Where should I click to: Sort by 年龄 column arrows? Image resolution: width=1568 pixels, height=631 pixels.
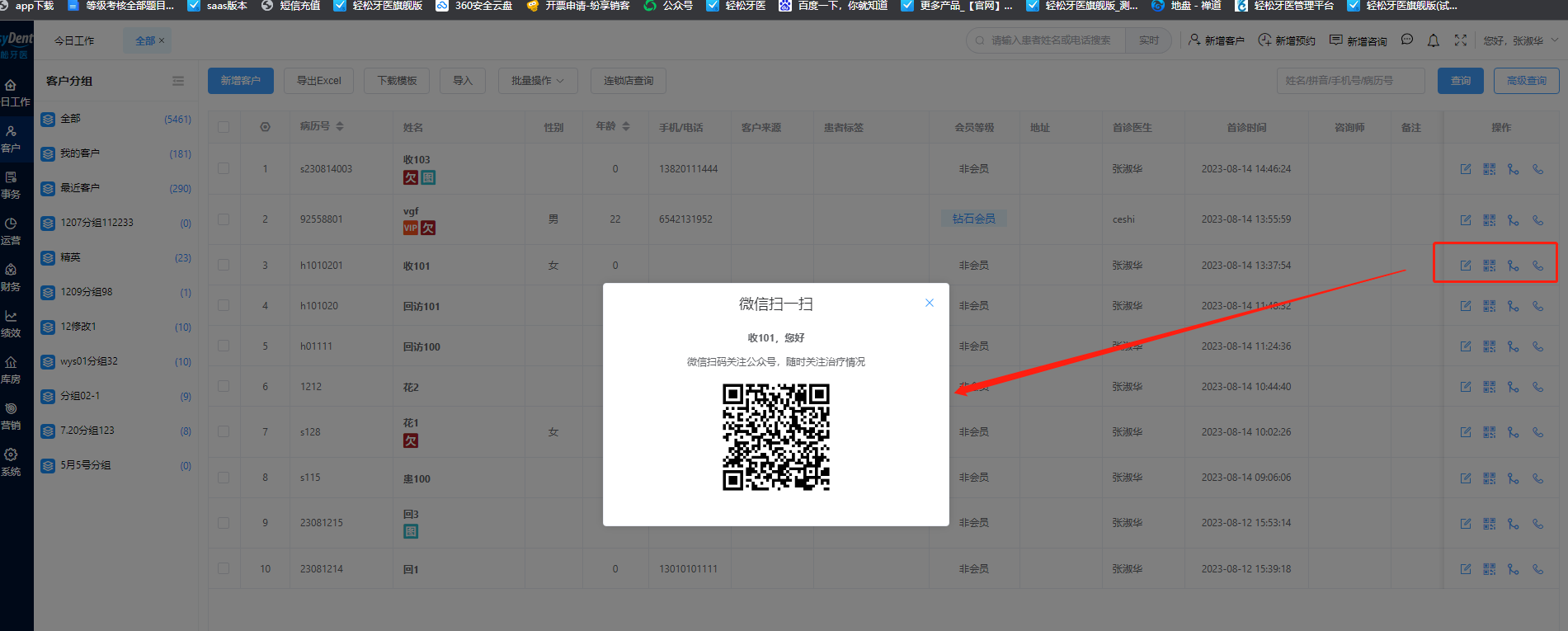[x=626, y=126]
